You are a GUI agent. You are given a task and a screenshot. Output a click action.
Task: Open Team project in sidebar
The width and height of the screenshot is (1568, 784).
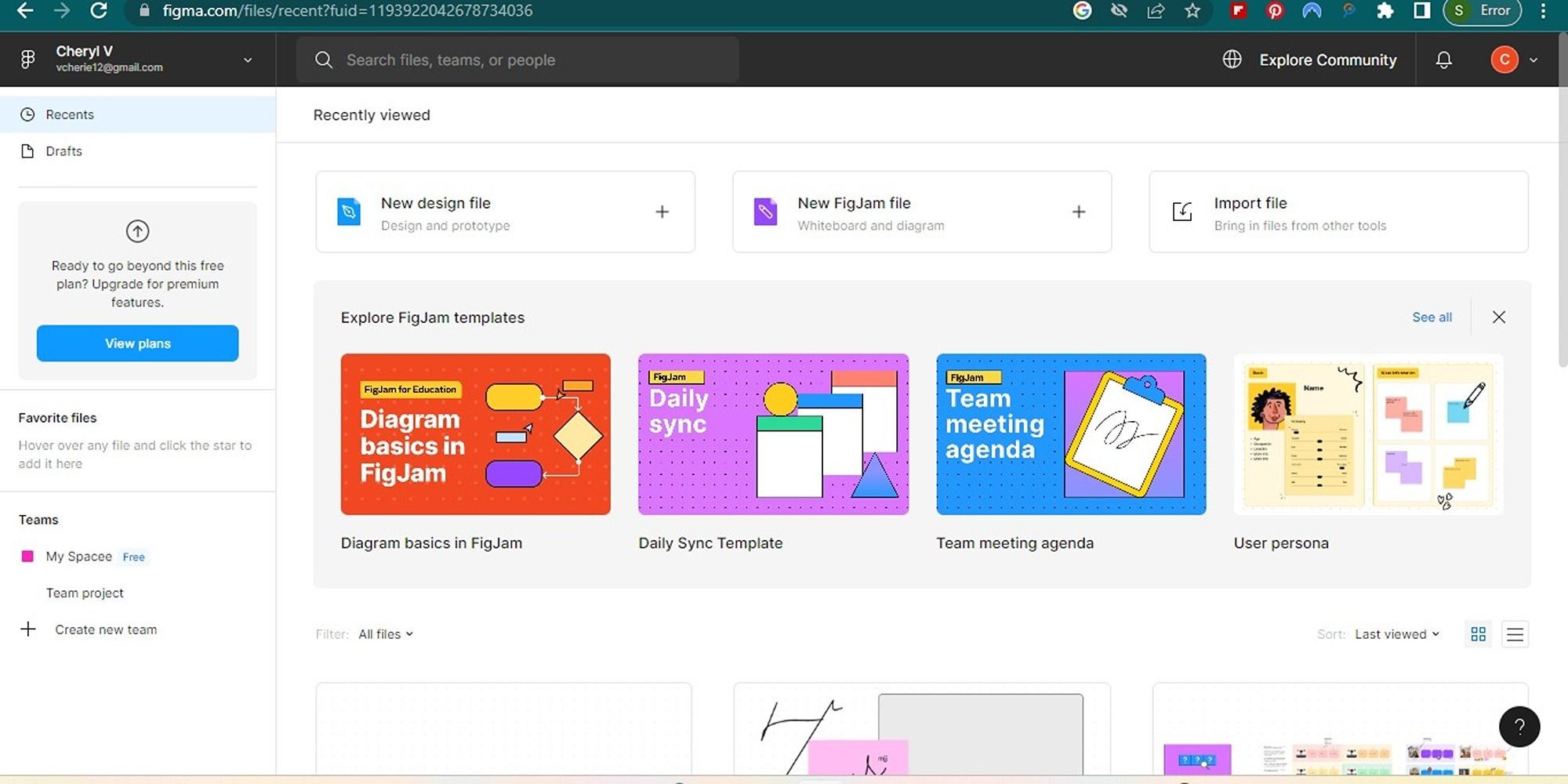point(85,593)
